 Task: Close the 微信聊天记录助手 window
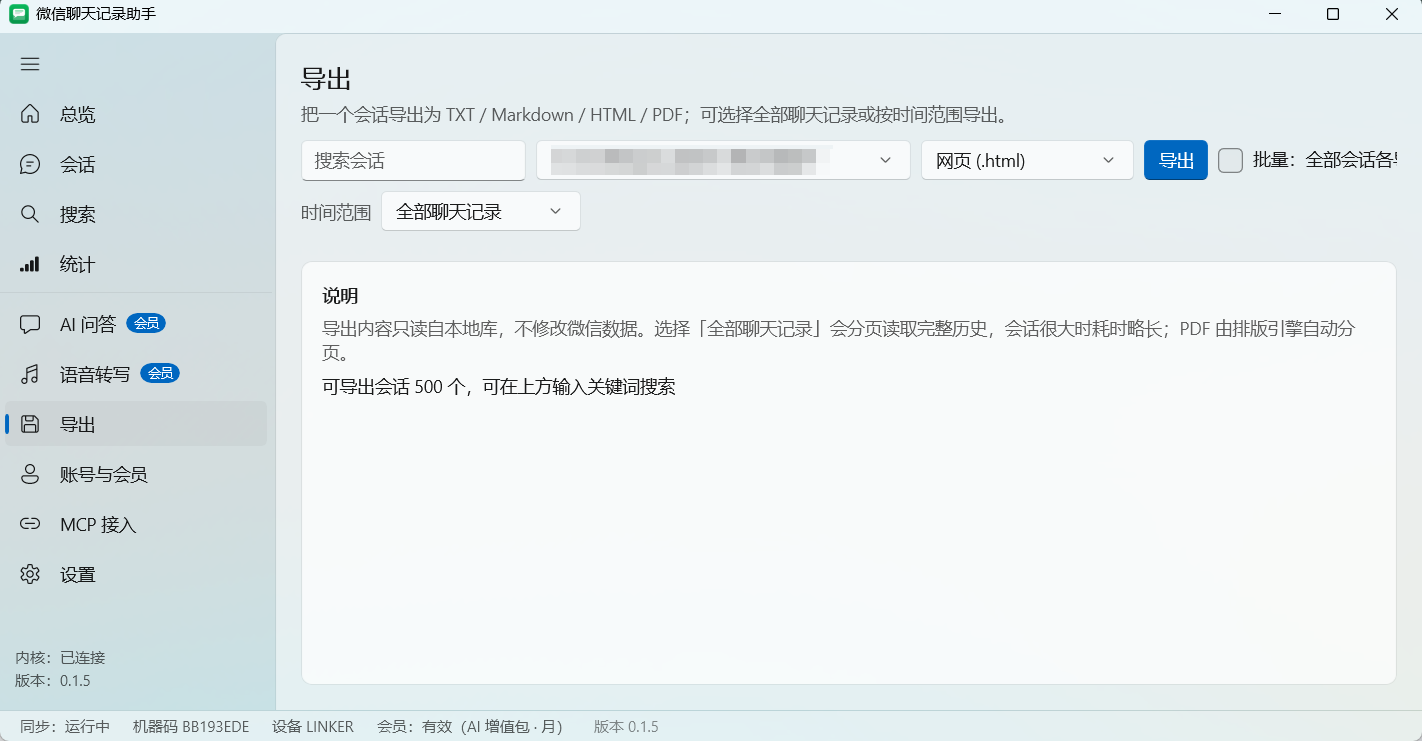[1392, 14]
